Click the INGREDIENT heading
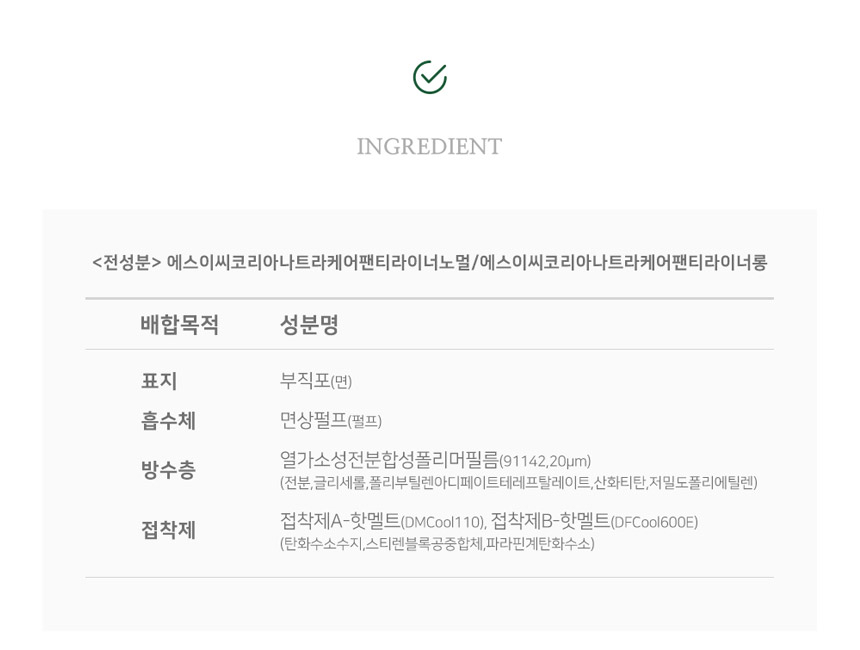This screenshot has width=860, height=650. pyautogui.click(x=429, y=147)
